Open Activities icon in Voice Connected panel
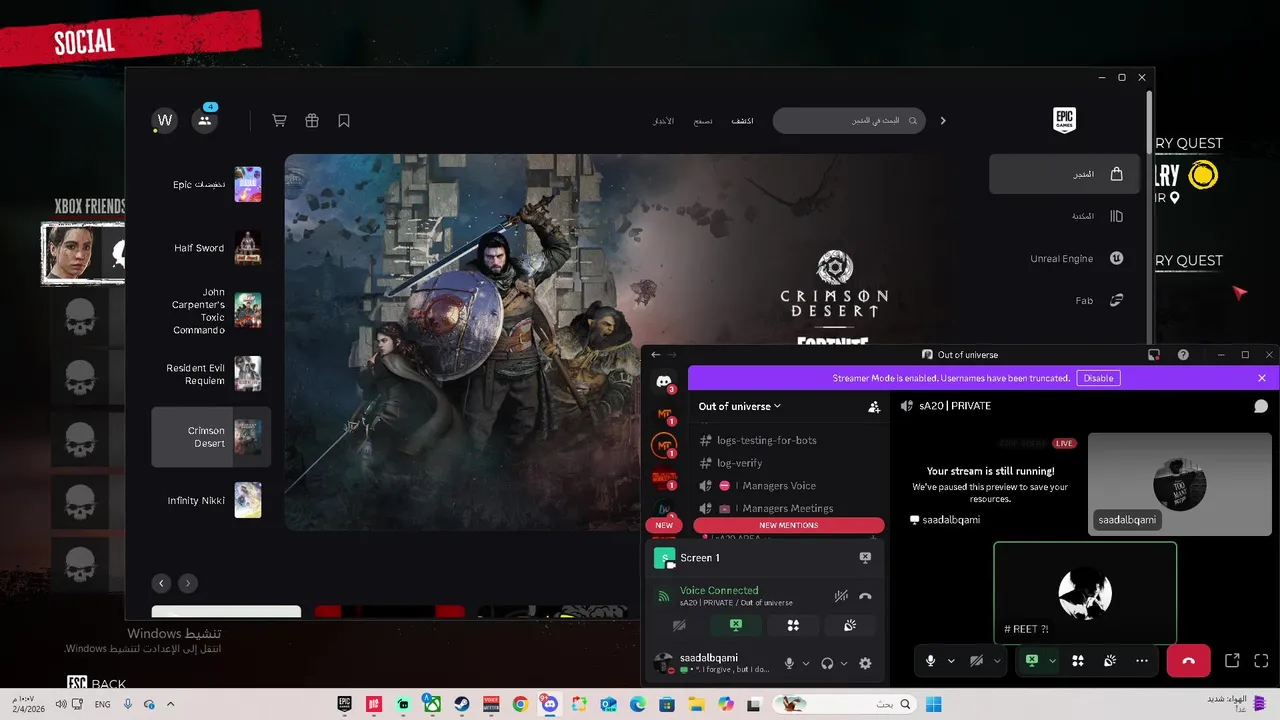 point(793,626)
